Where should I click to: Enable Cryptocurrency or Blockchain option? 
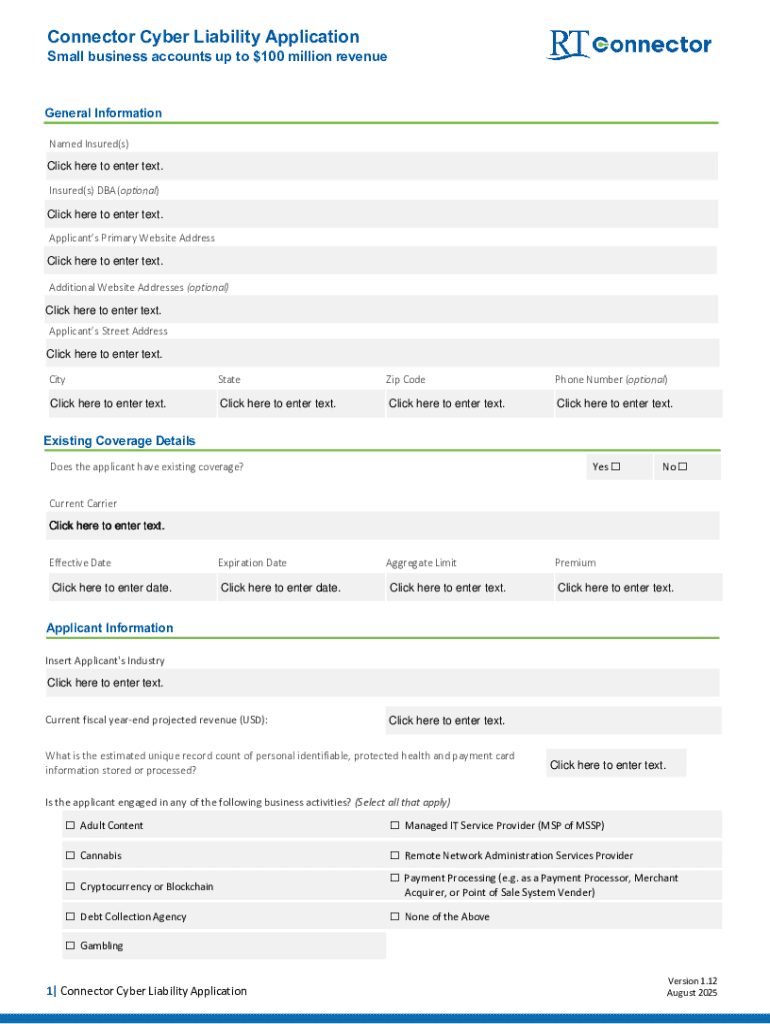(x=71, y=887)
